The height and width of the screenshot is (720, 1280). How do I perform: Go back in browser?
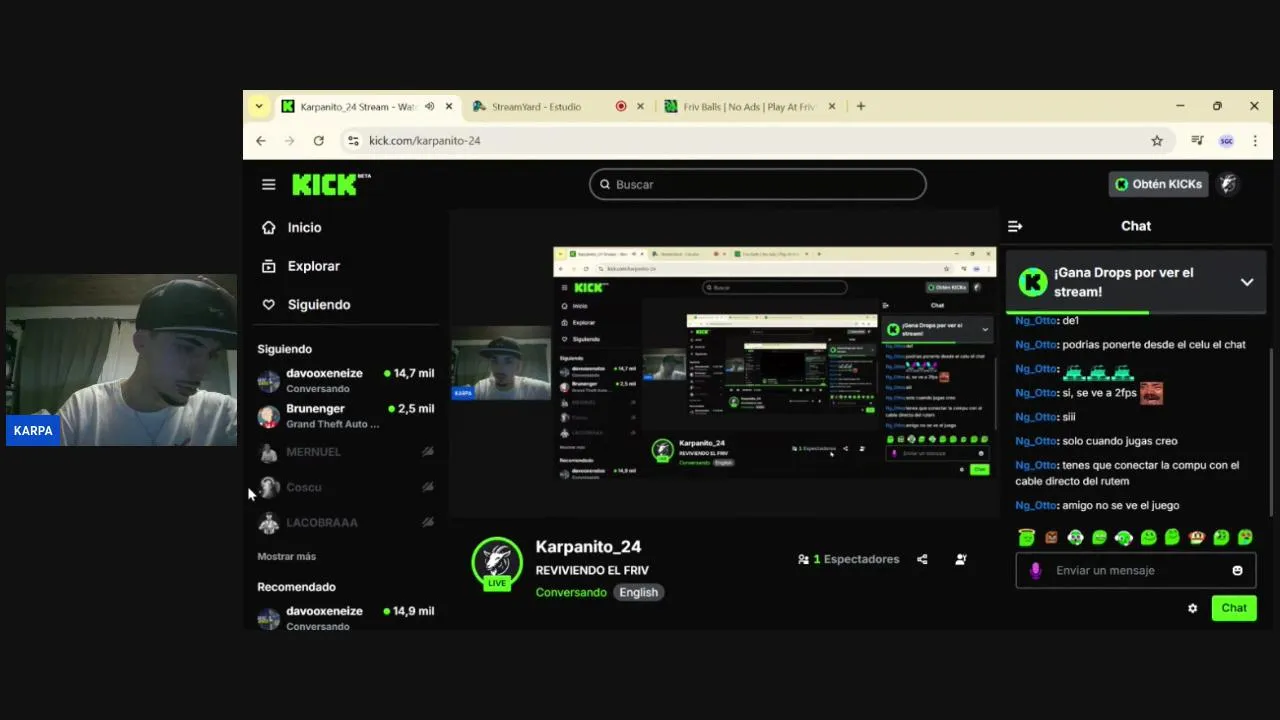[261, 141]
